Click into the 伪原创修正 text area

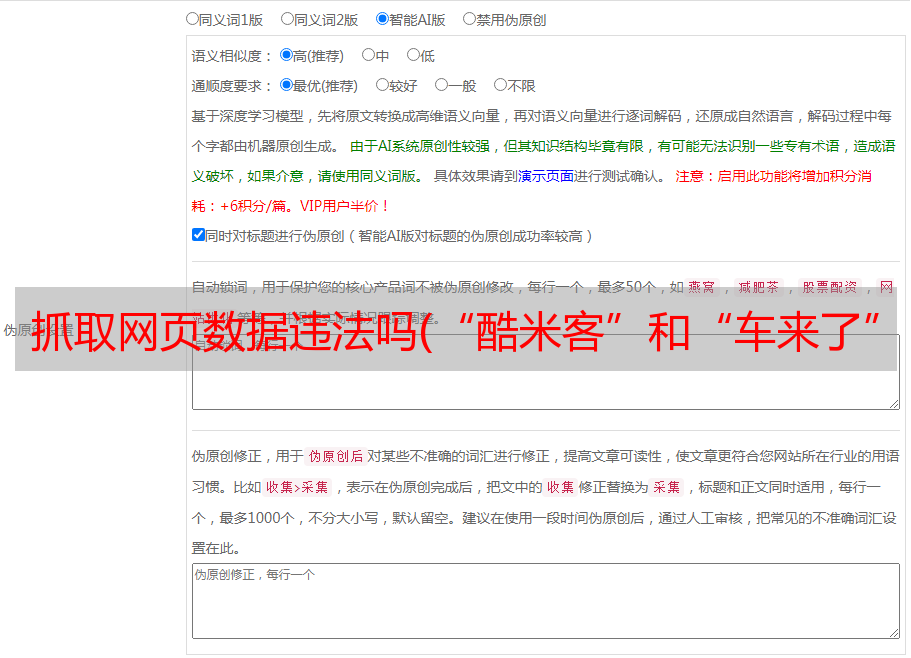[x=546, y=601]
